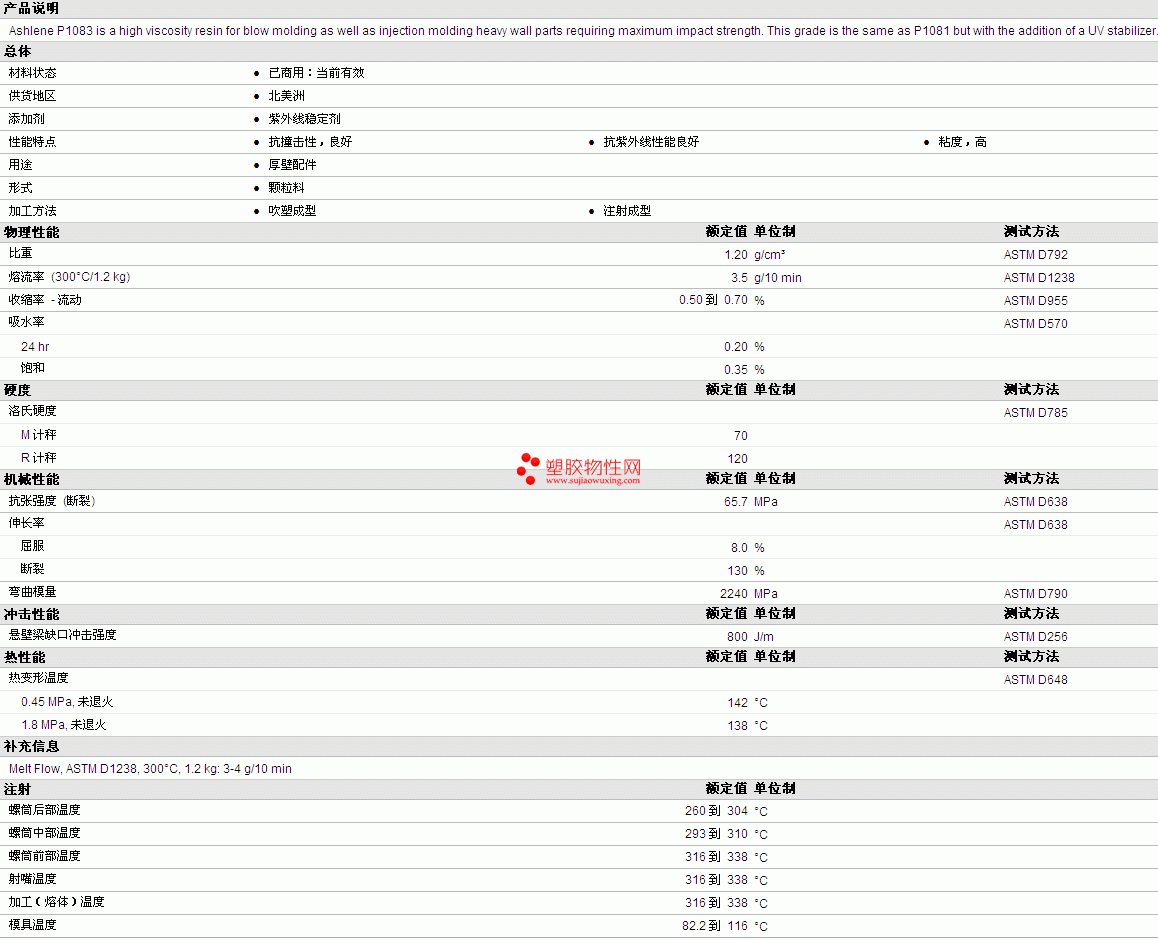Click the ASTM D790 flexural modulus method
1158x940 pixels.
pos(1035,594)
